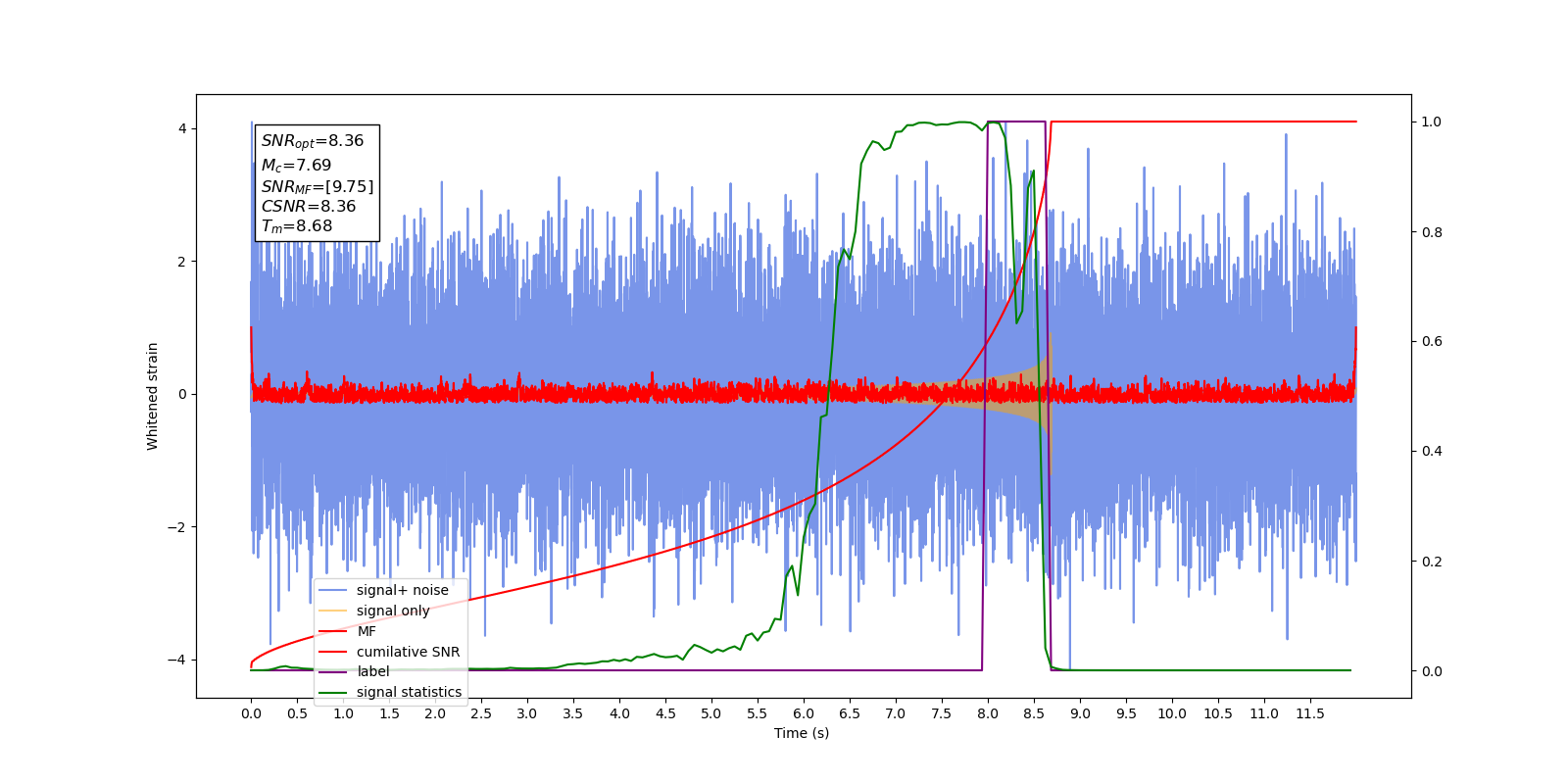1568x784 pixels.
Task: Click the 0.4 tick on right axis
Action: point(1432,452)
